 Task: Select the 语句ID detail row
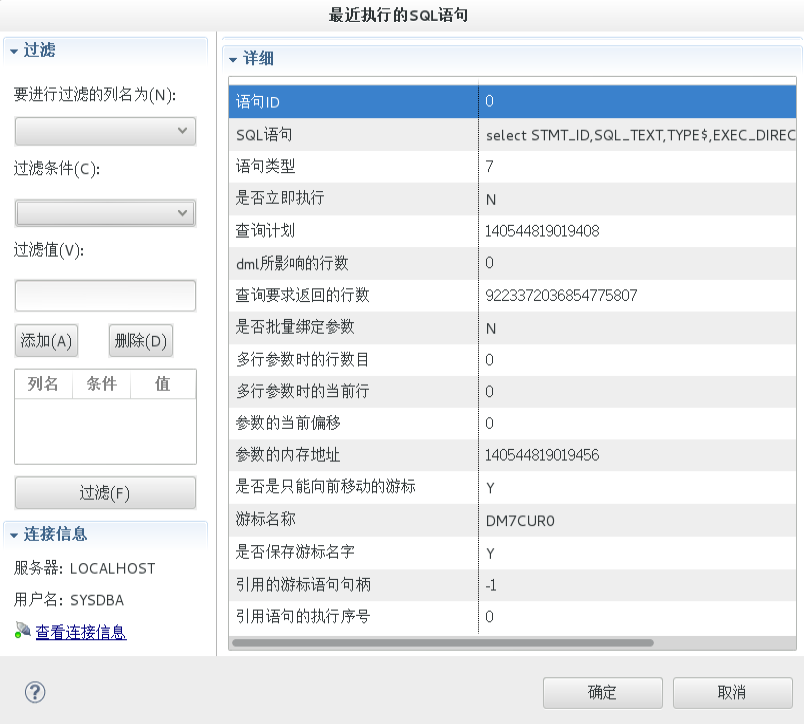[x=350, y=101]
